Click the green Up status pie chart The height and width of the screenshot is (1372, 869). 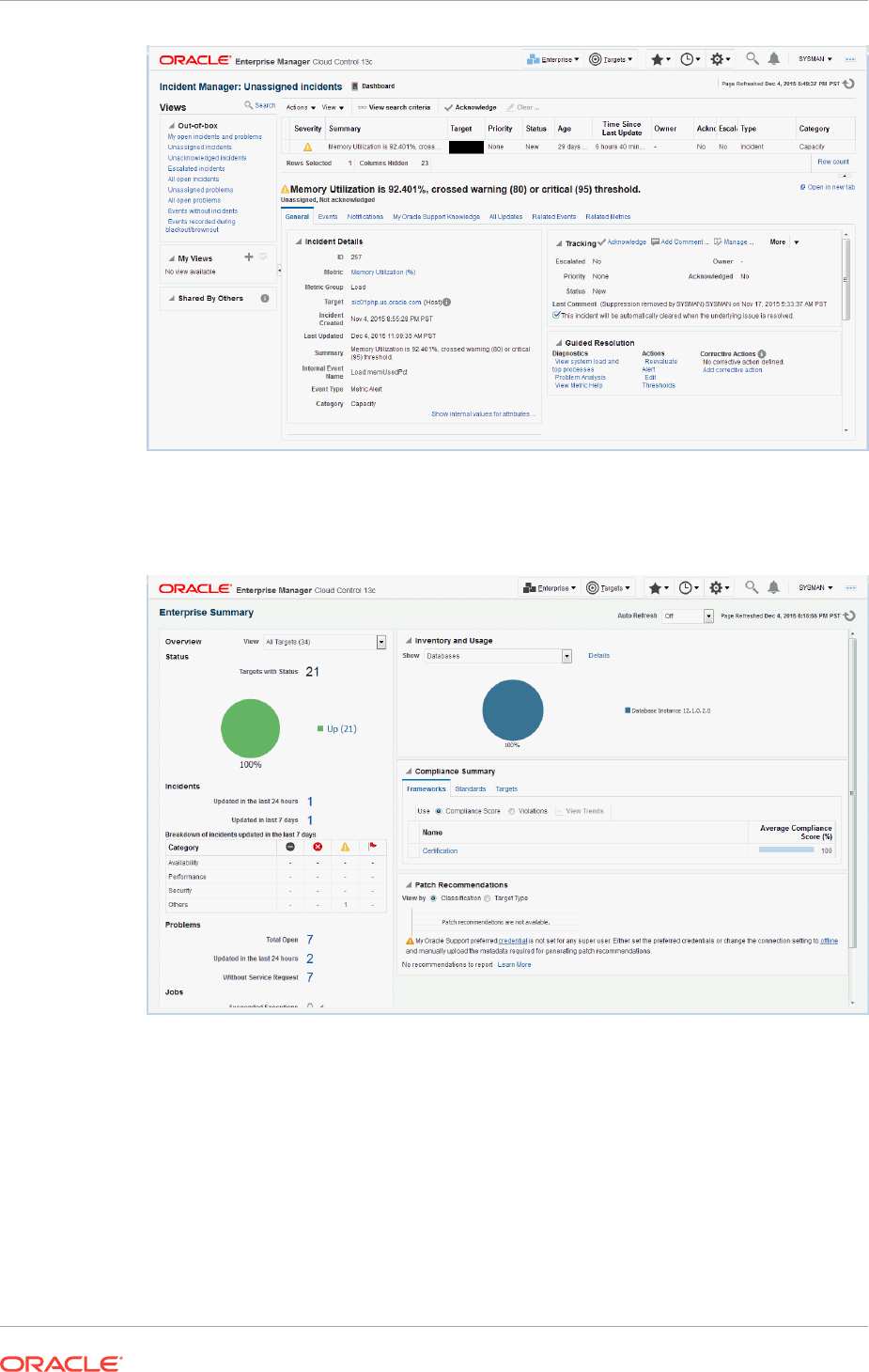[250, 728]
